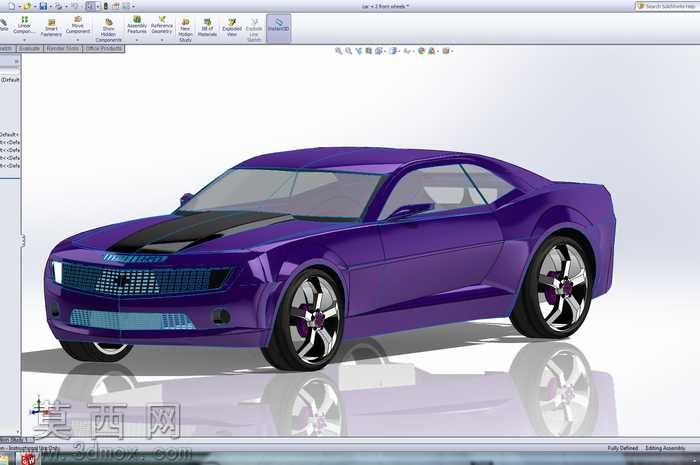Click Smart Fasteners tool
700x465 pixels.
click(x=51, y=28)
